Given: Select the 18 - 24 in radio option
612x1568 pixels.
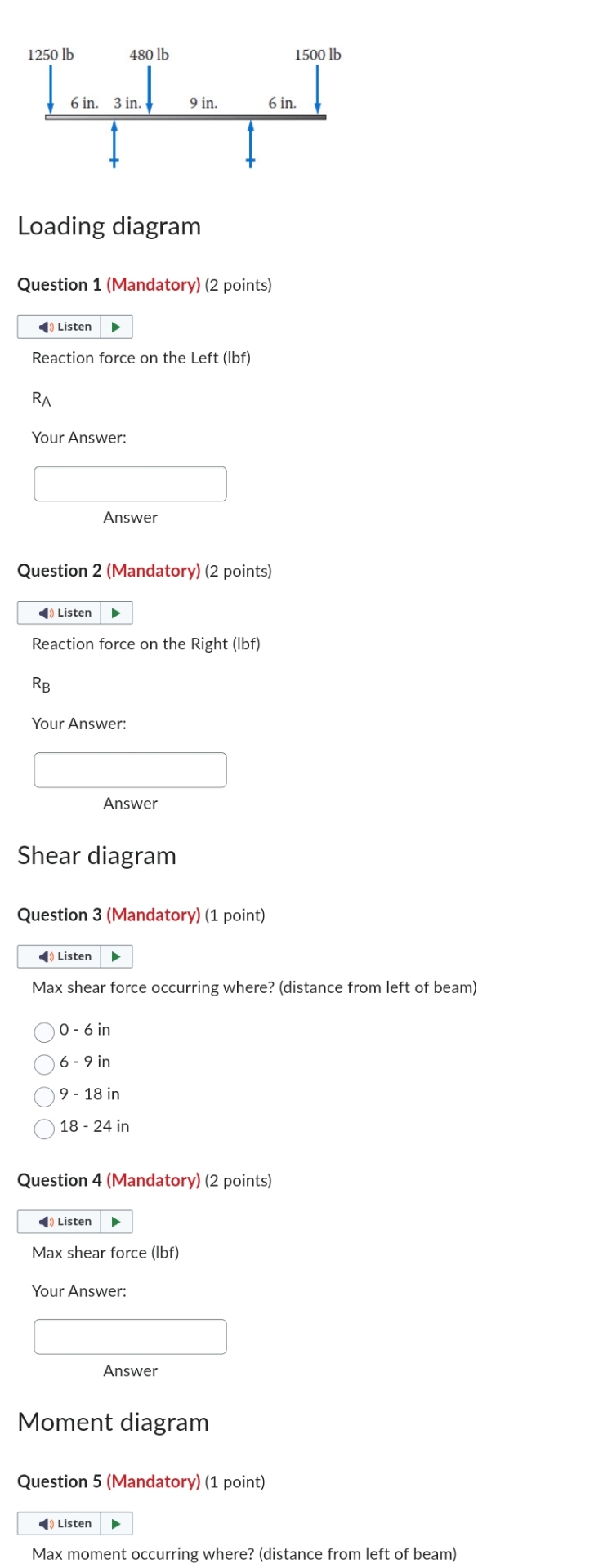Looking at the screenshot, I should [x=44, y=1128].
